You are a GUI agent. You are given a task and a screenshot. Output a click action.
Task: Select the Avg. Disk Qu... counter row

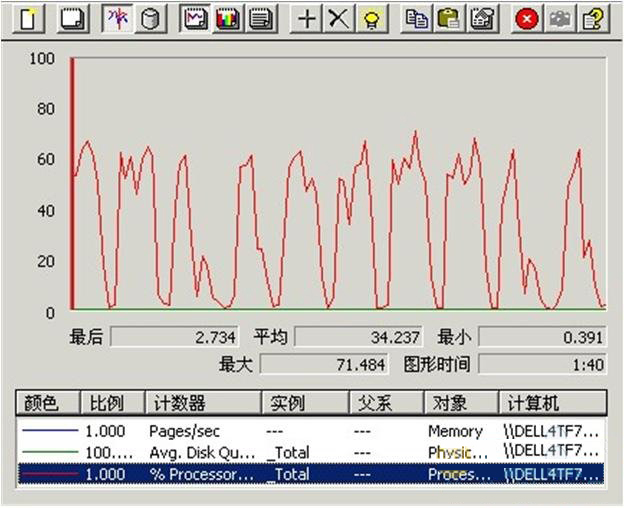pos(311,452)
